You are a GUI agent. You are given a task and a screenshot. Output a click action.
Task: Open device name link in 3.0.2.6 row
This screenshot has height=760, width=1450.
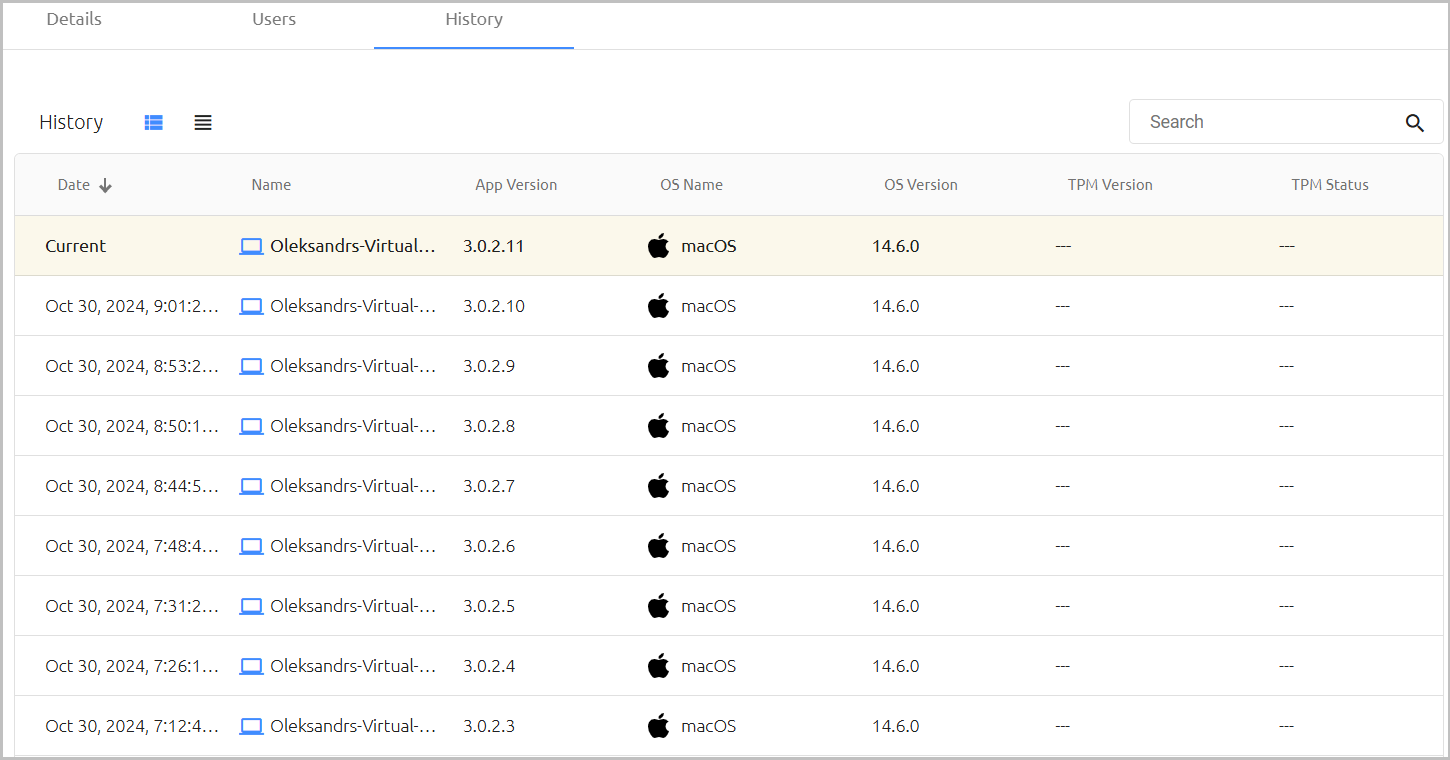point(353,546)
